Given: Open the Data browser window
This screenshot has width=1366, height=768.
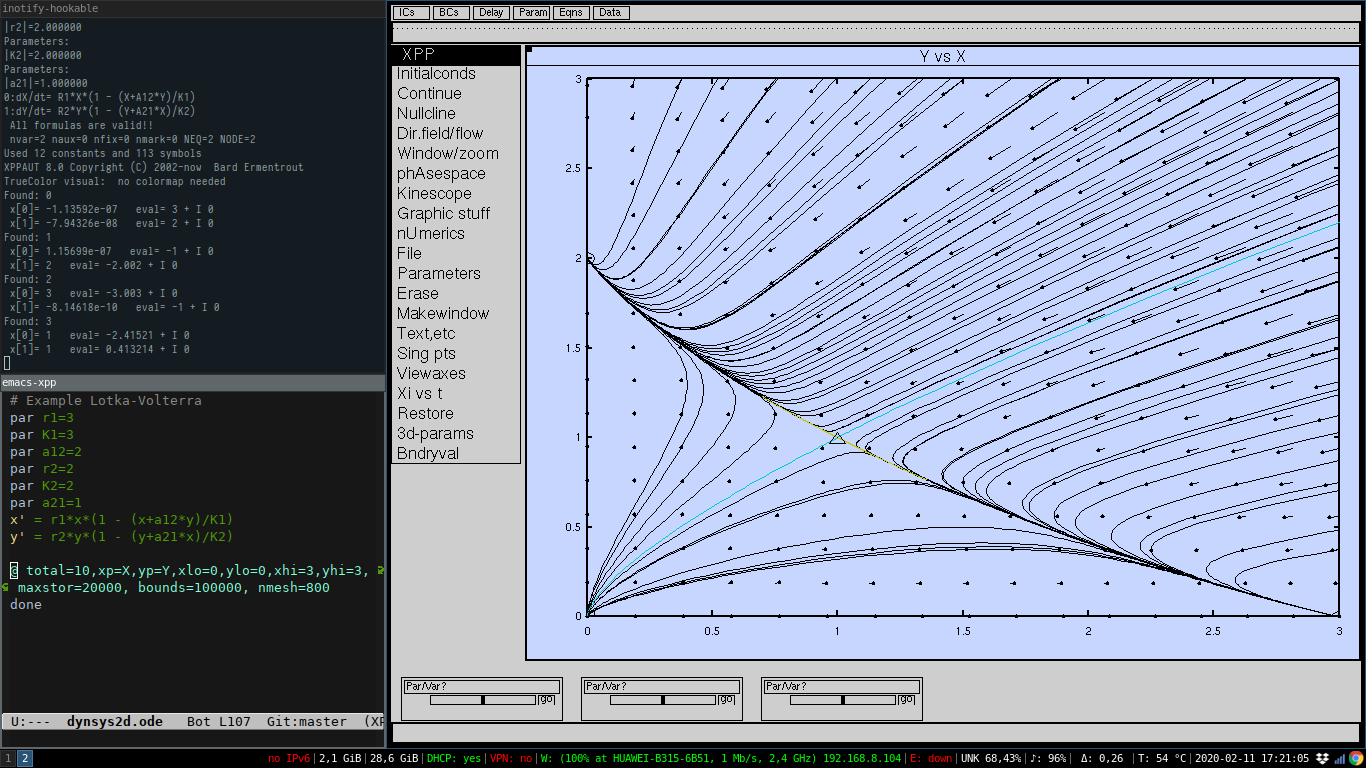Looking at the screenshot, I should 611,13.
